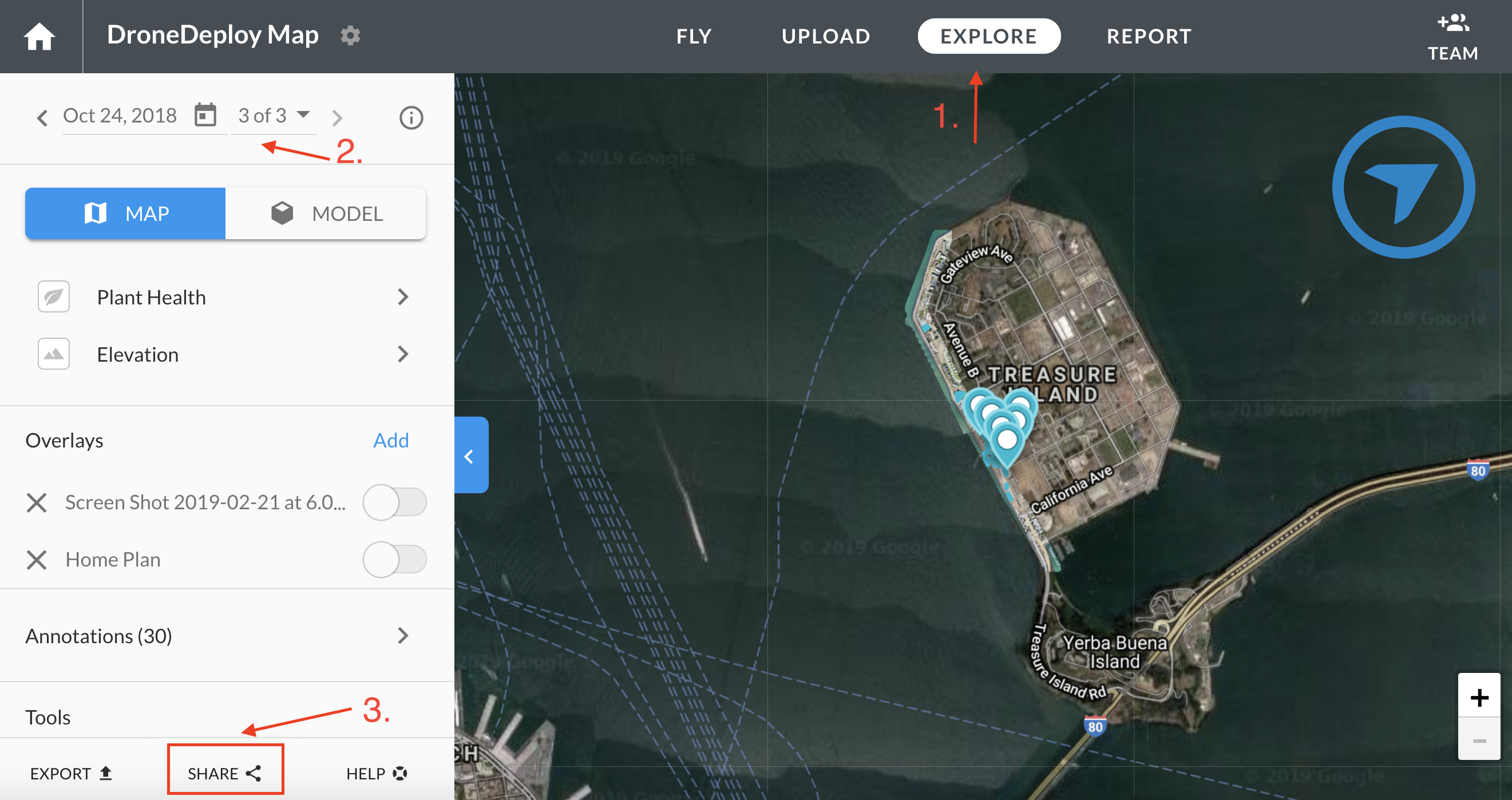The image size is (1512, 800).
Task: Open the 3 of 3 map dropdown
Action: (x=274, y=115)
